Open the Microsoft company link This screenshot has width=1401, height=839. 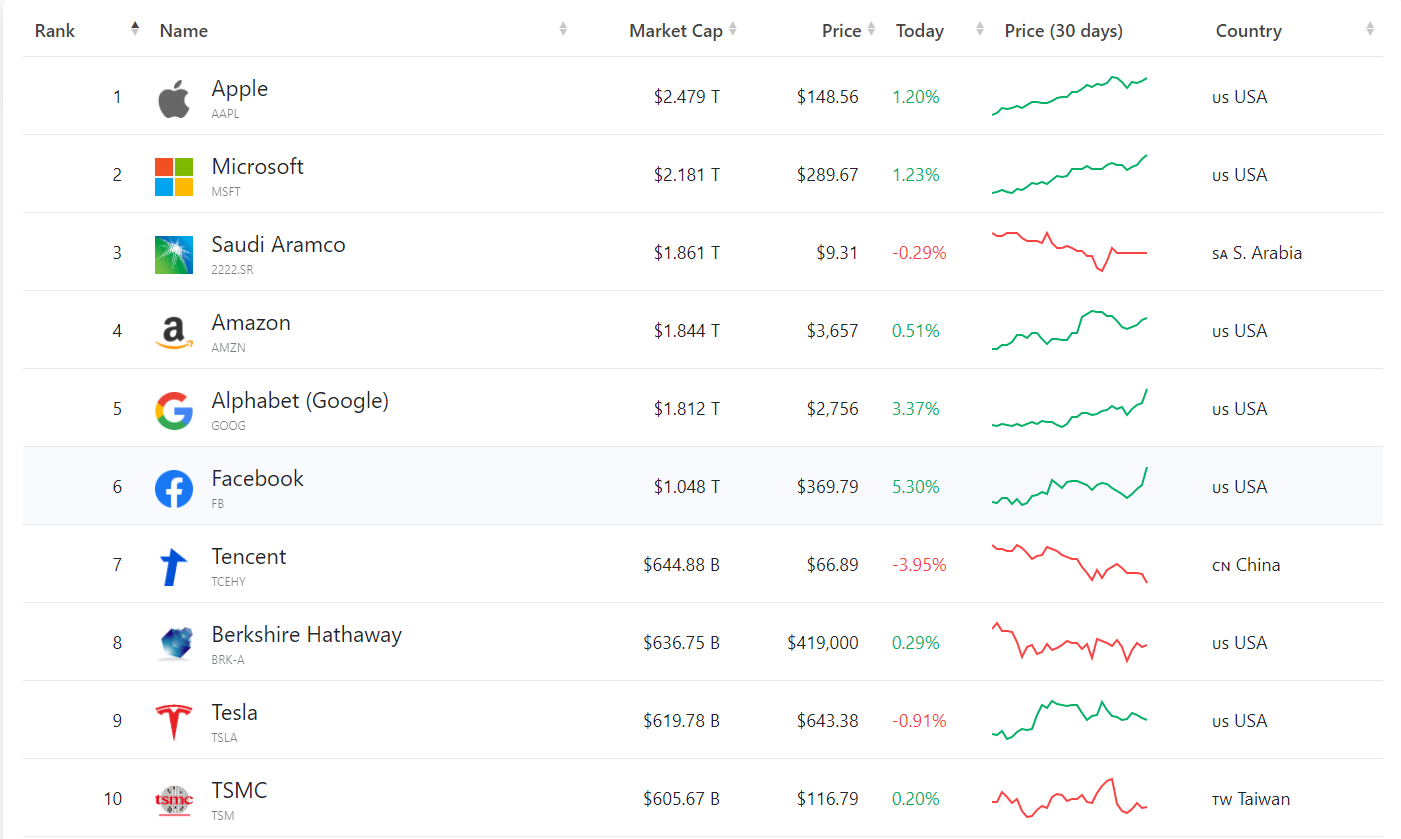pos(258,166)
